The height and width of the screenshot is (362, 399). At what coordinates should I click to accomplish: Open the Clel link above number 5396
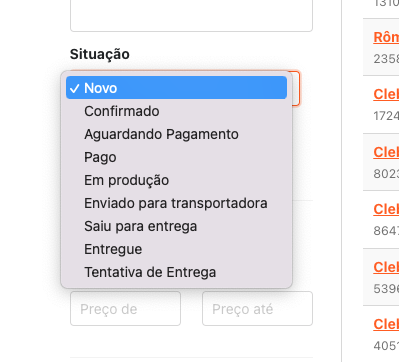pyautogui.click(x=386, y=267)
